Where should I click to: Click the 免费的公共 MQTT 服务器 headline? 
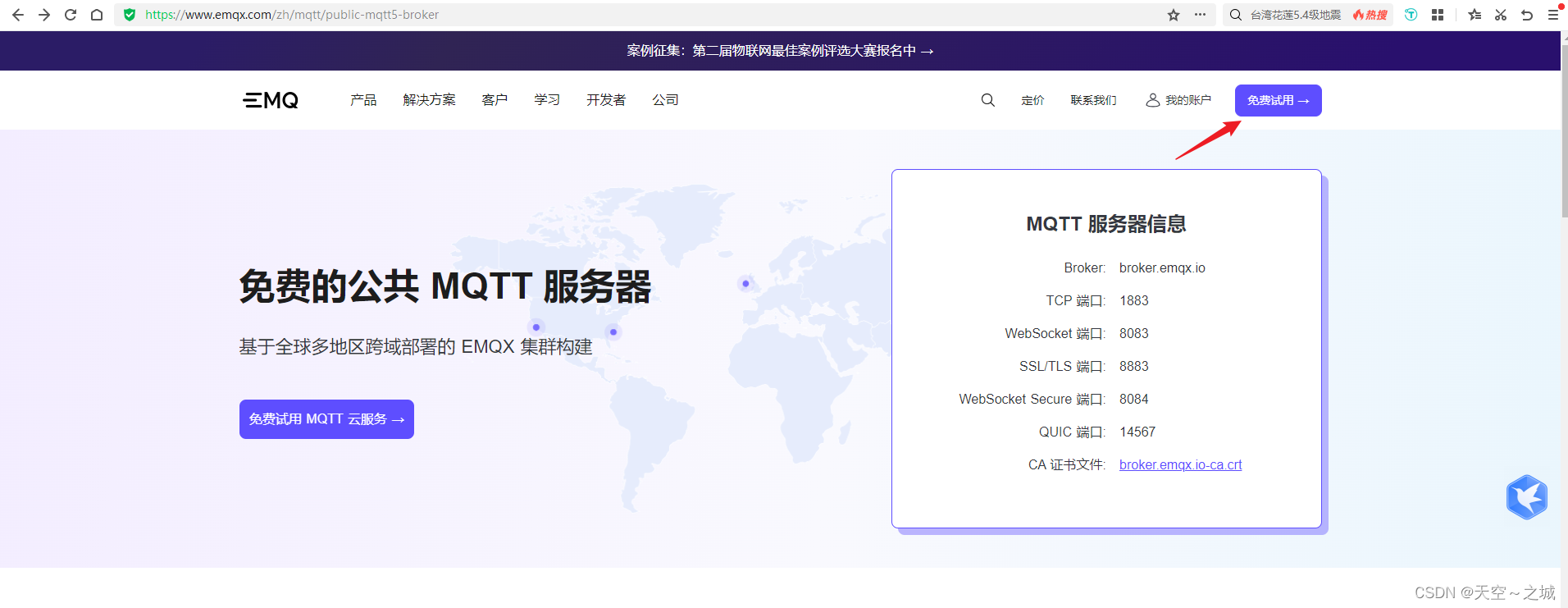tap(445, 287)
